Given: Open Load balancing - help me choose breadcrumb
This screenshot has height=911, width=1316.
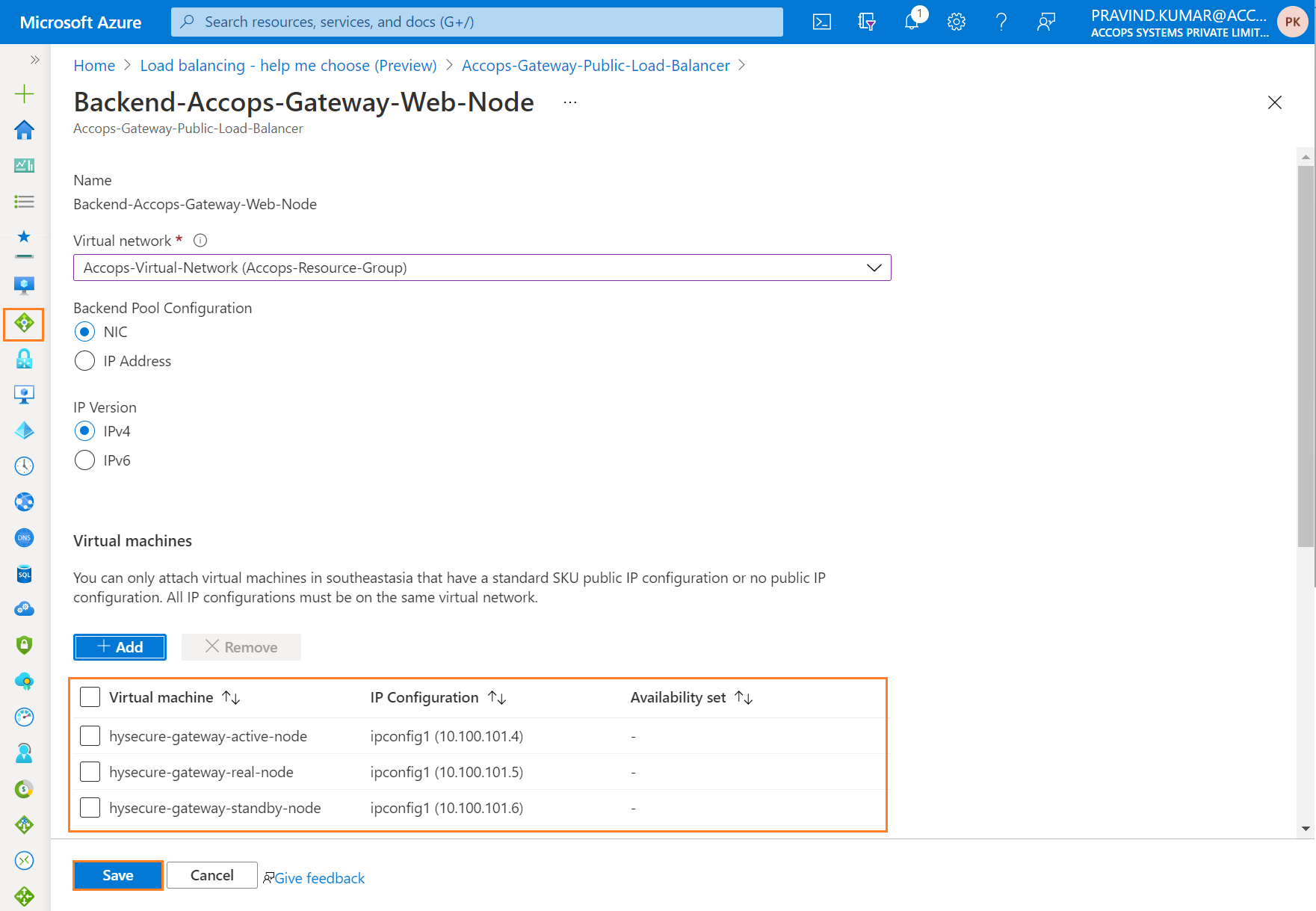Looking at the screenshot, I should tap(288, 66).
